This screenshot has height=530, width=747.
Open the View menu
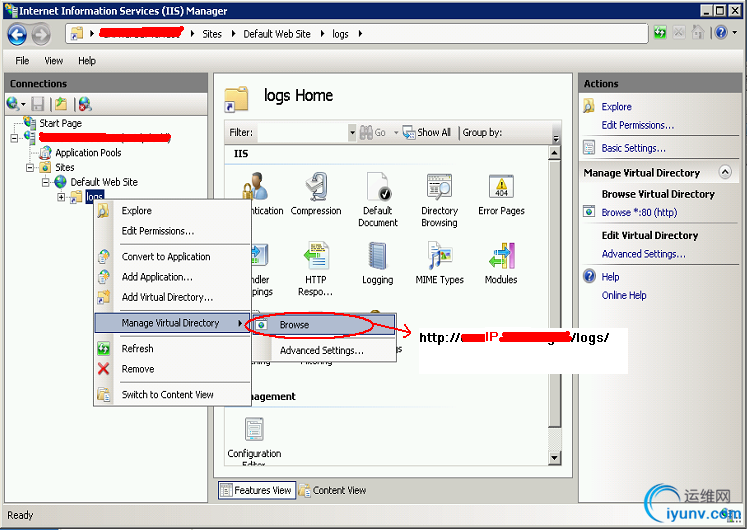[53, 60]
